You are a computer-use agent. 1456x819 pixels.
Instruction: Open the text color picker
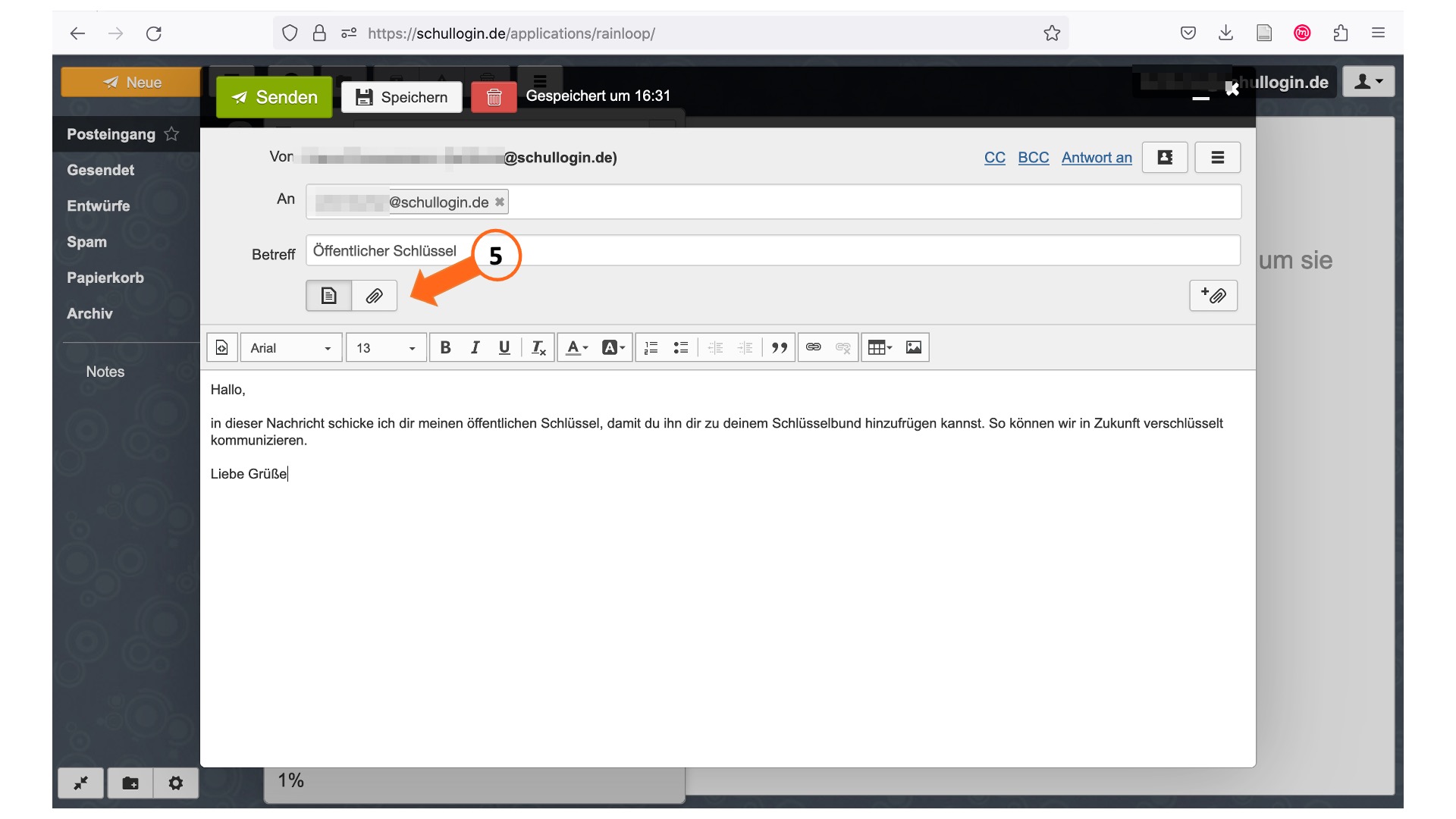pyautogui.click(x=577, y=347)
